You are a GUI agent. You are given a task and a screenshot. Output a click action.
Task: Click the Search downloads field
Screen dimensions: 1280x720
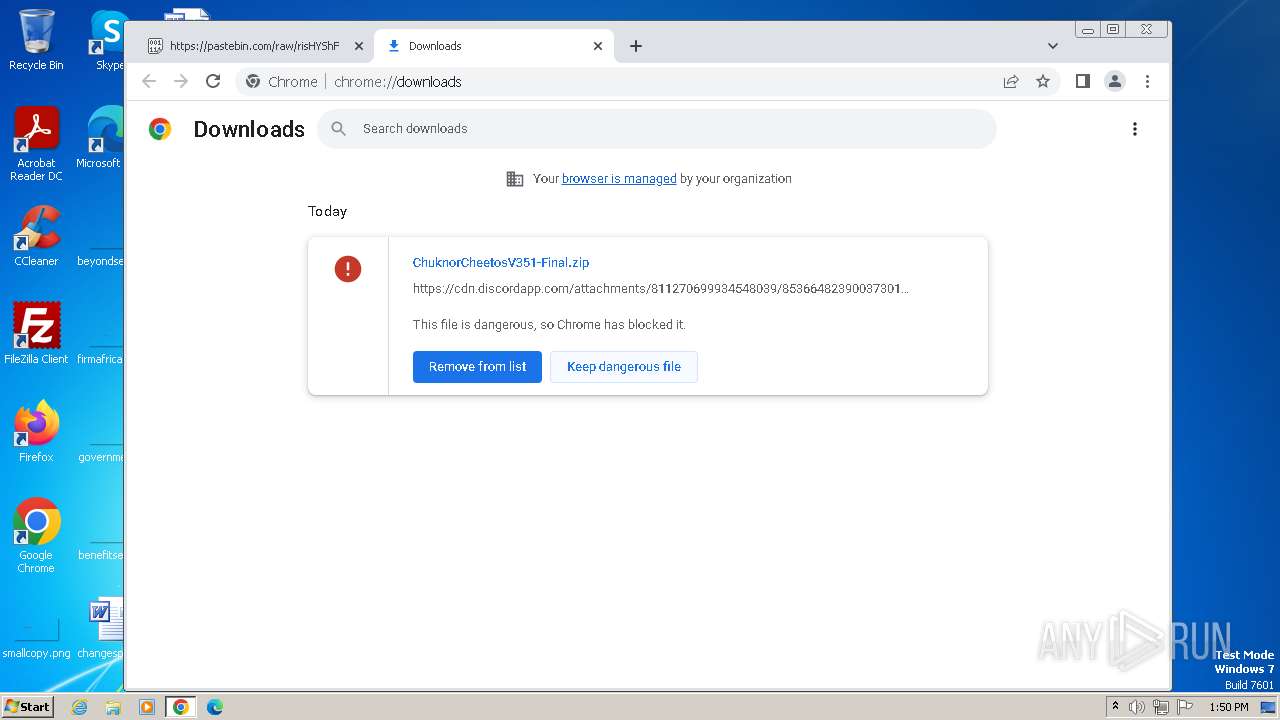(x=657, y=129)
